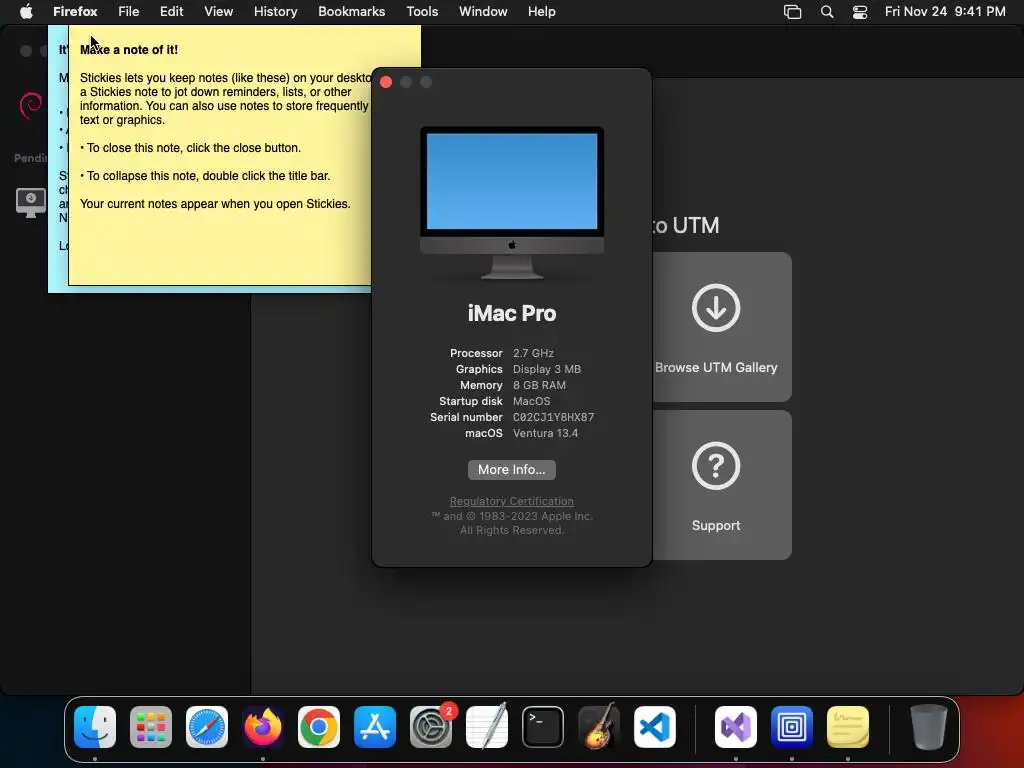Open the App Store Dock icon
Image resolution: width=1024 pixels, height=768 pixels.
375,727
